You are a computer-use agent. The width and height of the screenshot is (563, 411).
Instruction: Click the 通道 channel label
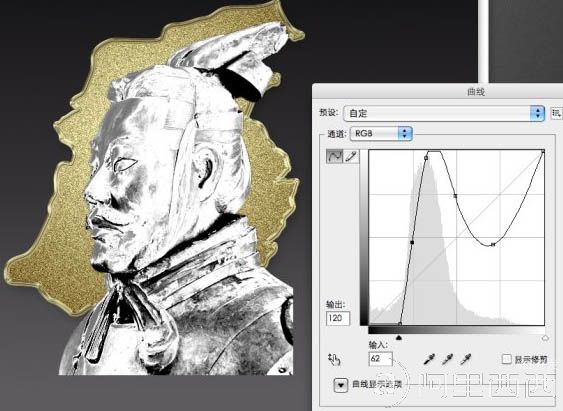[337, 134]
